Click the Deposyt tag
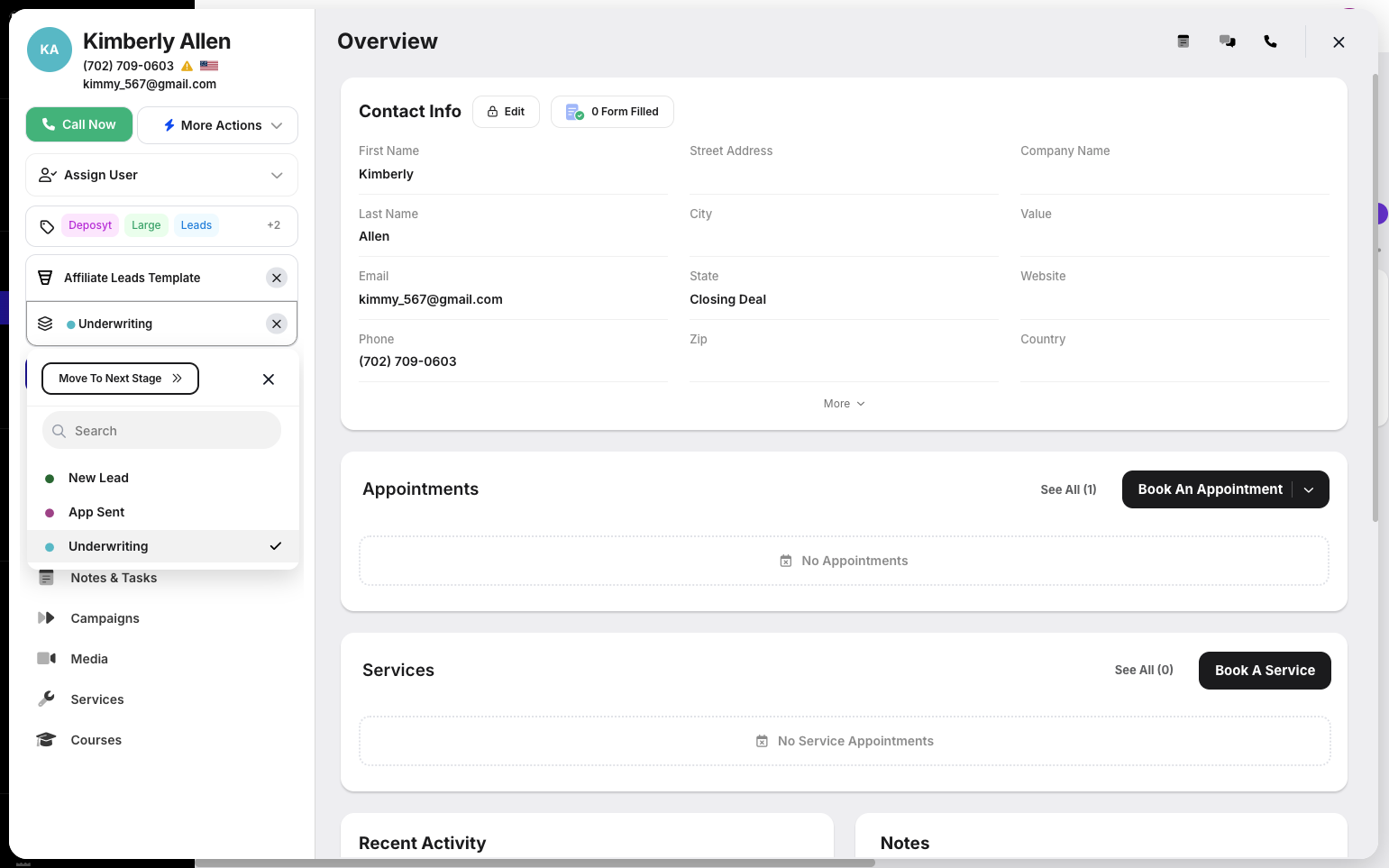The image size is (1389, 868). (x=90, y=225)
